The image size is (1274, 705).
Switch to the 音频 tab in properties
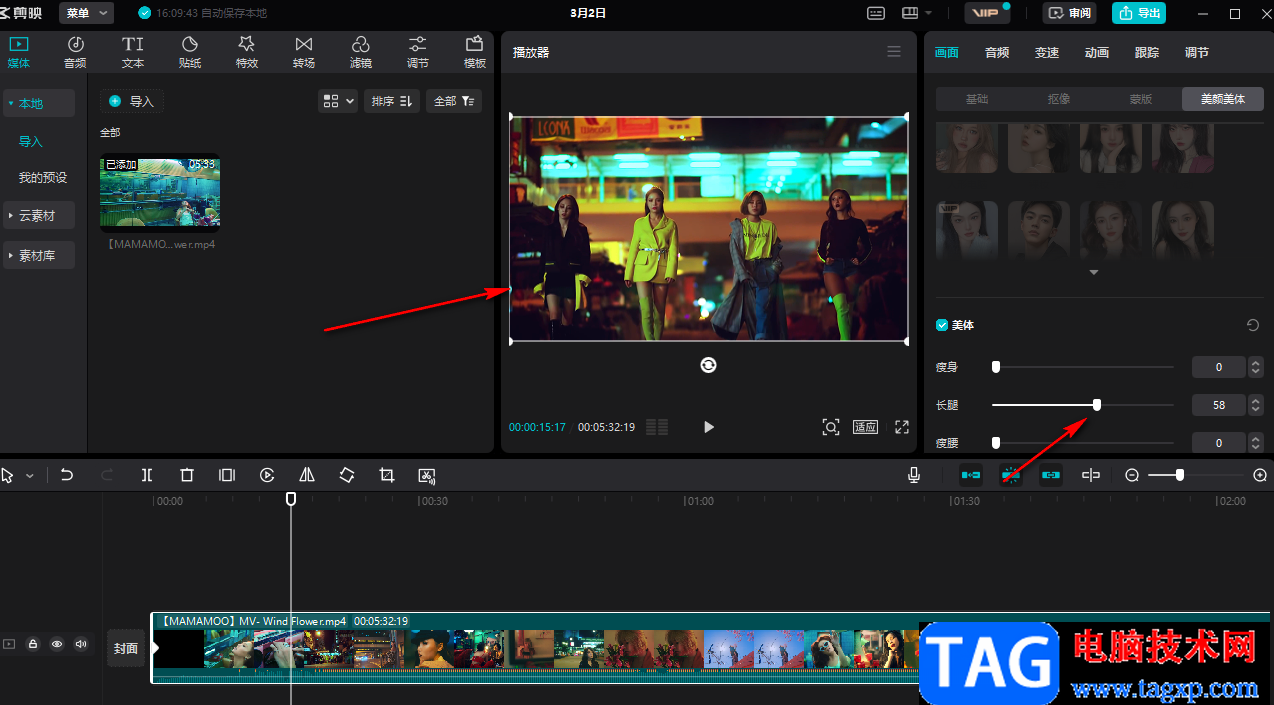pyautogui.click(x=997, y=53)
